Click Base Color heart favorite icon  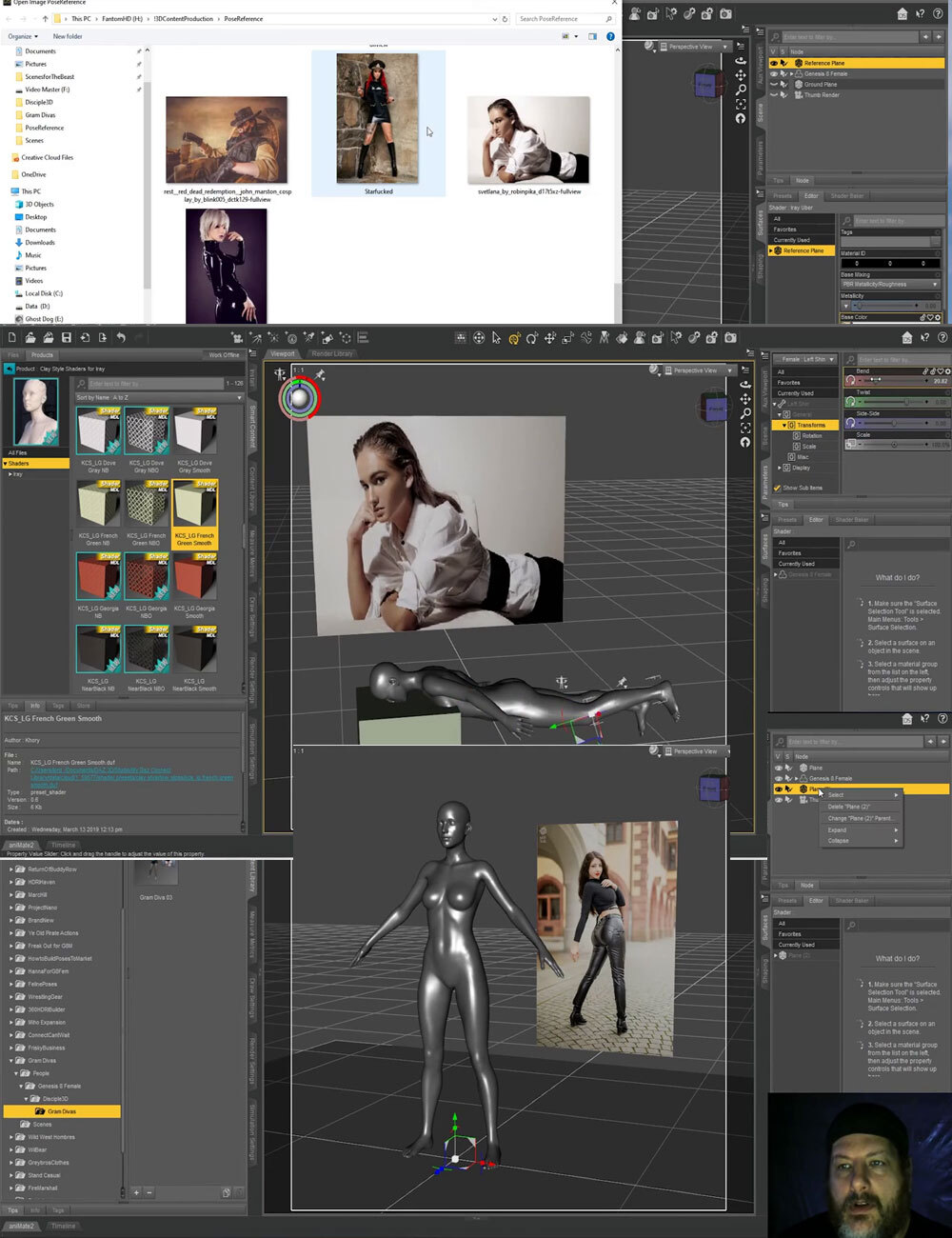(930, 317)
